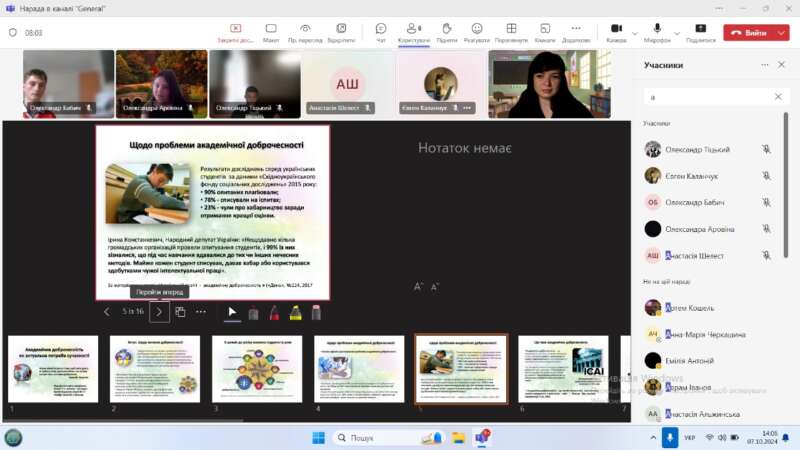
Task: Toggle the microphone mute button
Action: [657, 29]
